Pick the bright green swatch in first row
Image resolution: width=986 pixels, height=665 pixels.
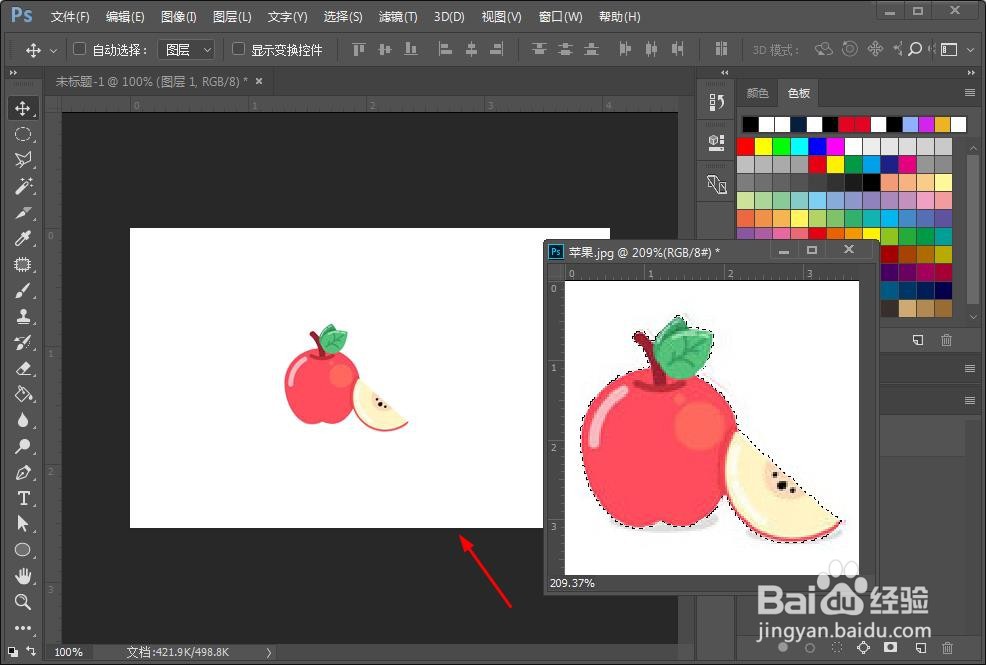point(782,146)
